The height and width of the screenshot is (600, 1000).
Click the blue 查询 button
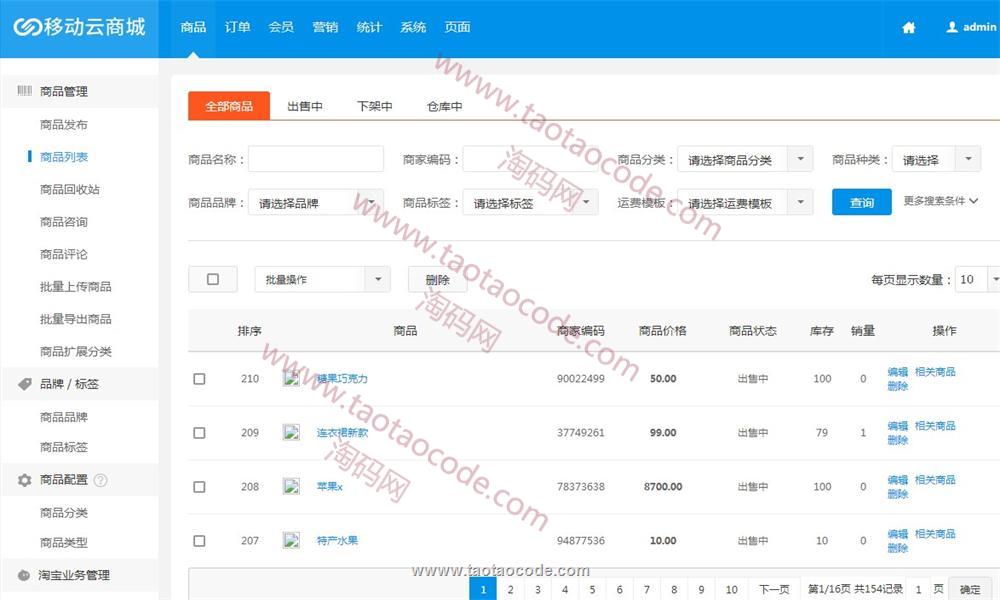861,202
